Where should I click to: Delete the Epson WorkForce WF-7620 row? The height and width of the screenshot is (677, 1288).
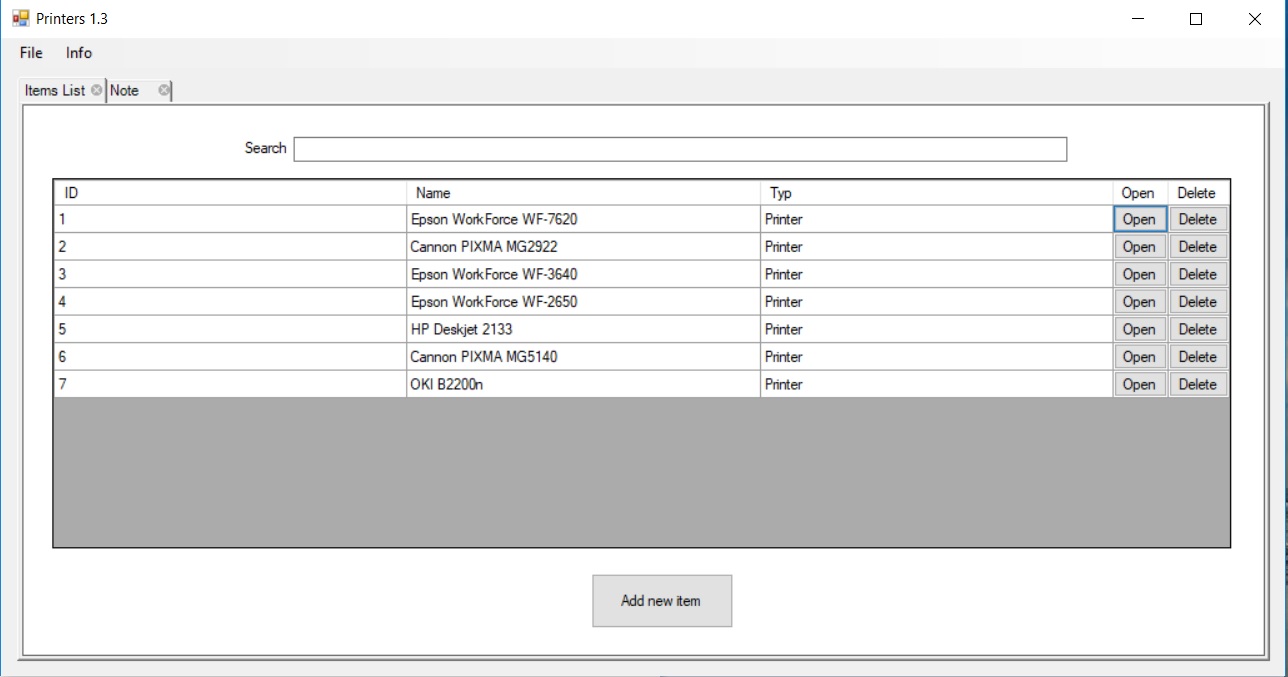pos(1198,219)
